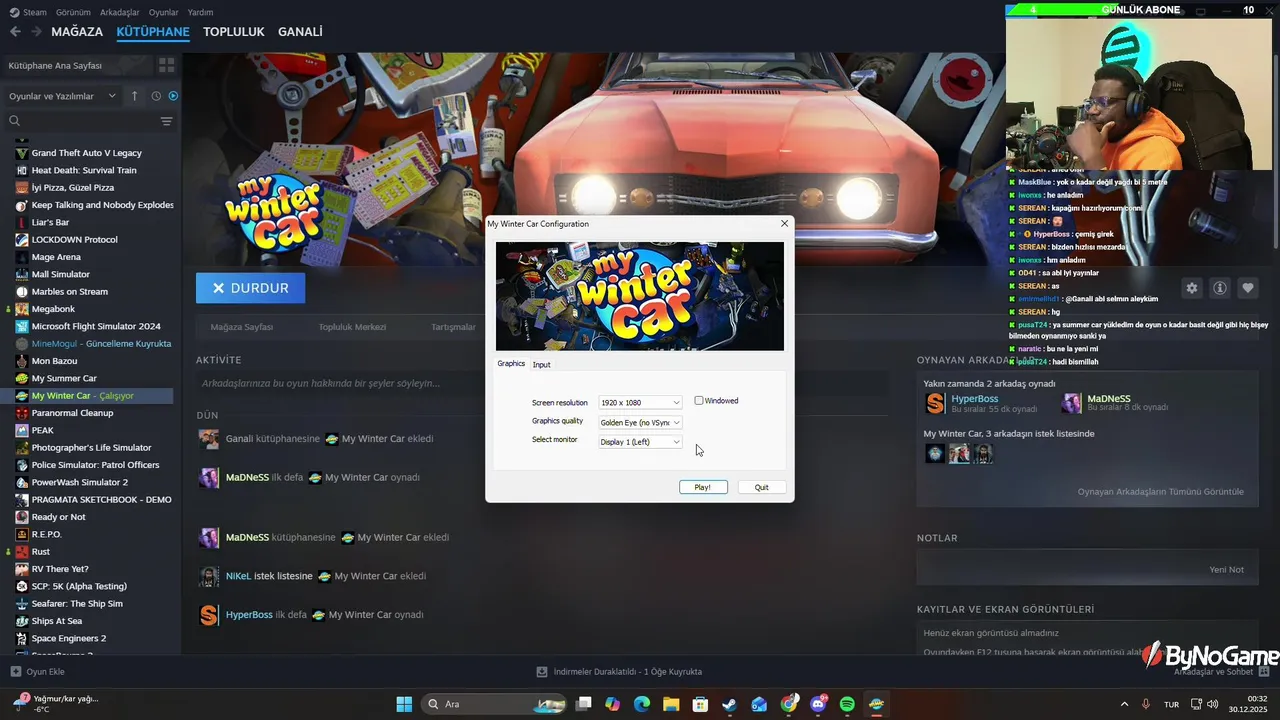Toggle the library grid view icon
This screenshot has width=1280, height=720.
[166, 65]
